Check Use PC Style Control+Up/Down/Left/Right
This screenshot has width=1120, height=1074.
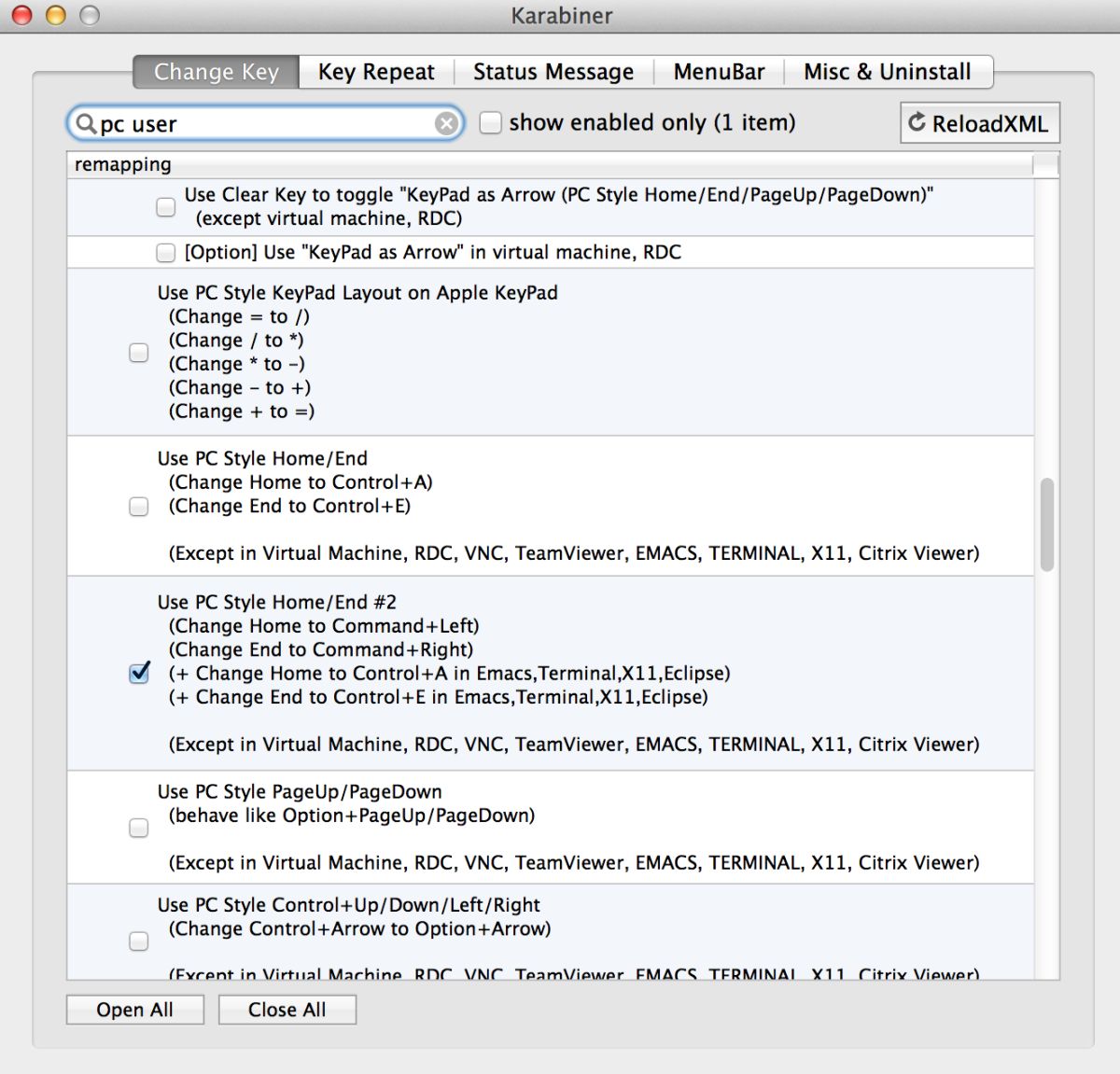click(138, 941)
